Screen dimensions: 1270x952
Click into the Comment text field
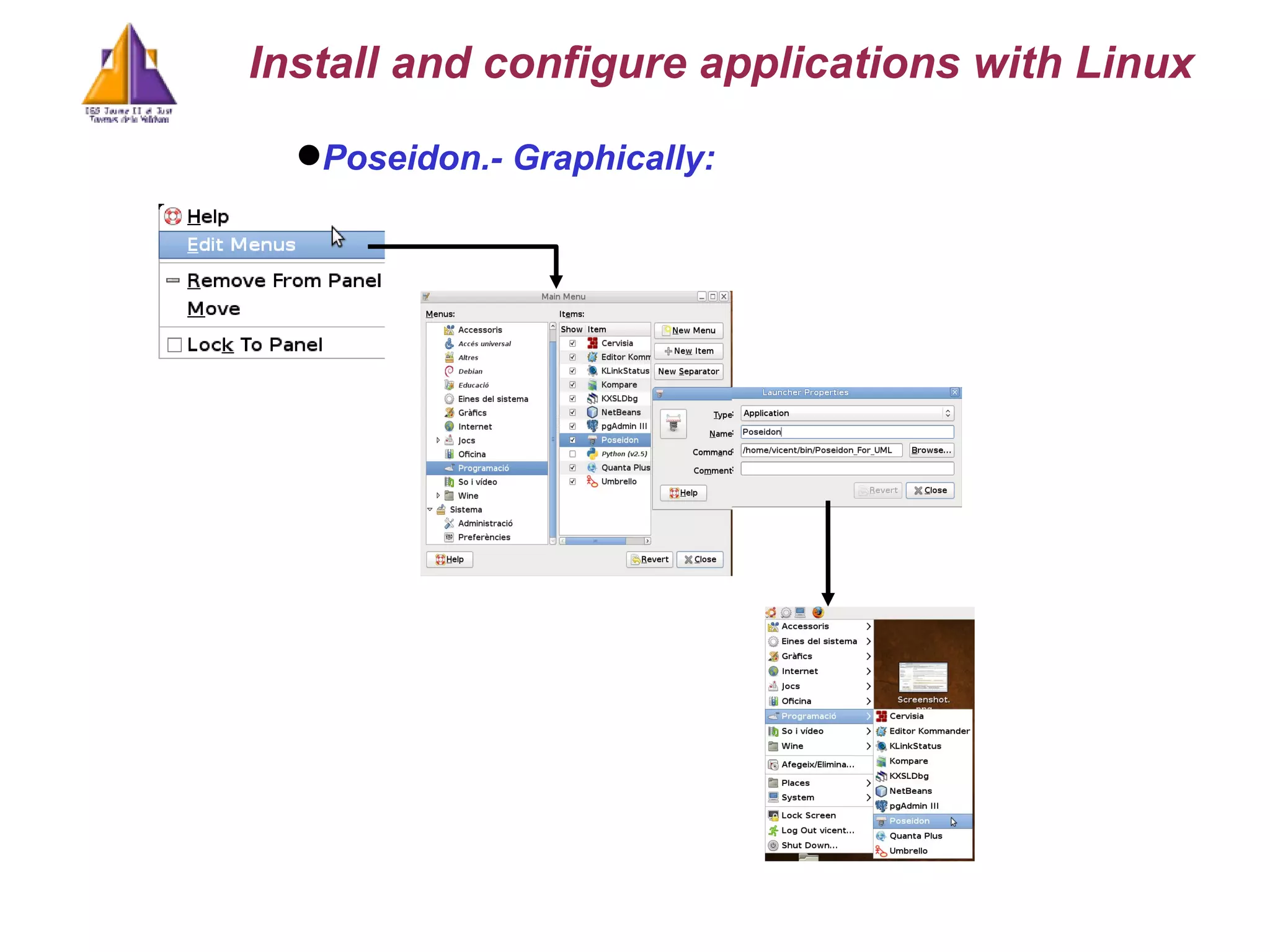[x=846, y=469]
